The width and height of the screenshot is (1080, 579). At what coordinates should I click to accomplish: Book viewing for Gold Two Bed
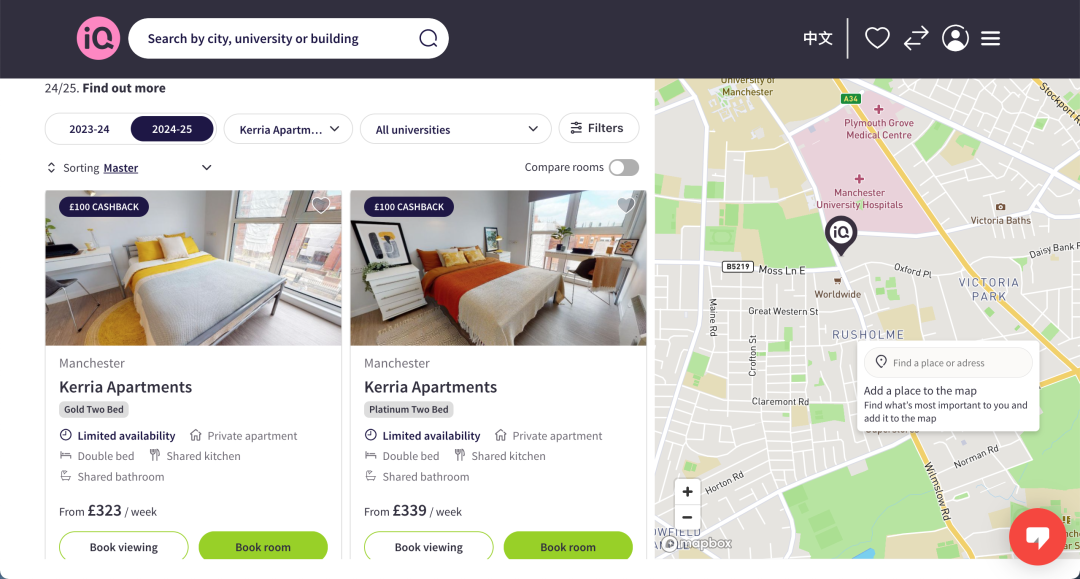(x=124, y=547)
